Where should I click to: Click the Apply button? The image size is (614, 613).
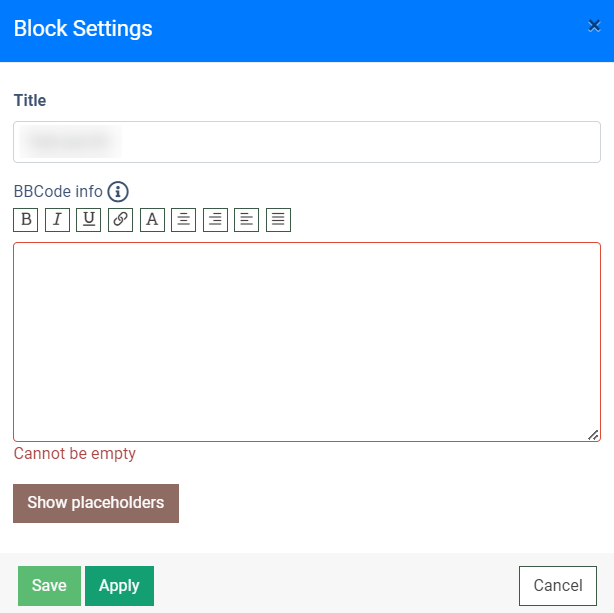[119, 586]
